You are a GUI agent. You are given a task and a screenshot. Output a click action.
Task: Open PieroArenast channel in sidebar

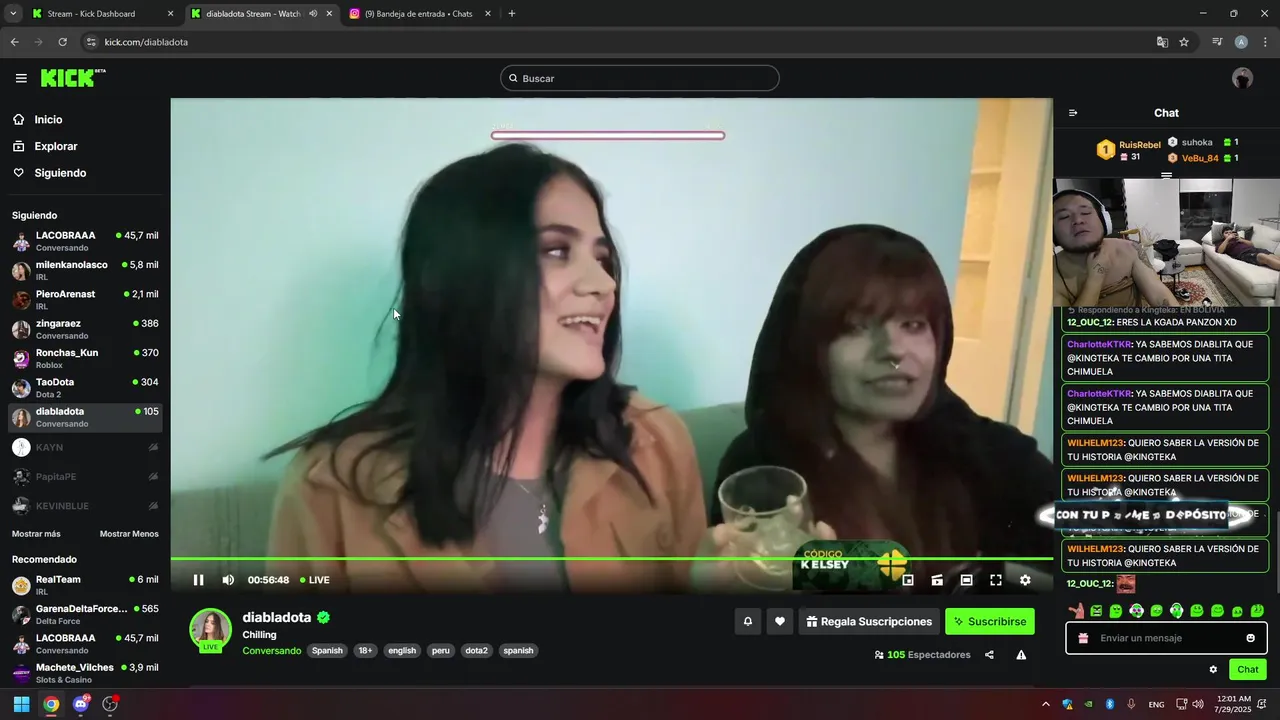pos(85,299)
